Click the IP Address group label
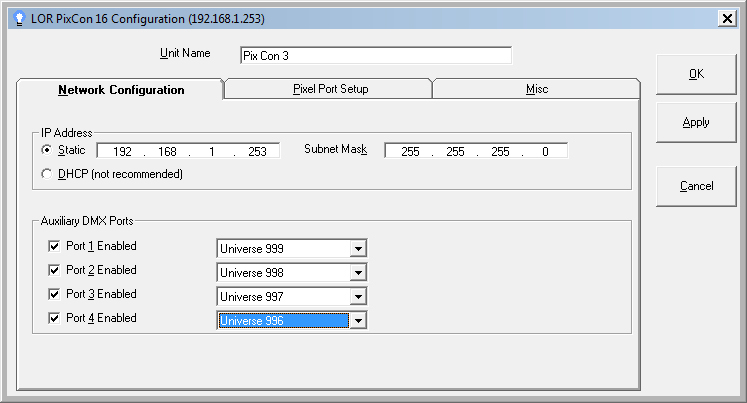The image size is (747, 403). click(x=66, y=132)
